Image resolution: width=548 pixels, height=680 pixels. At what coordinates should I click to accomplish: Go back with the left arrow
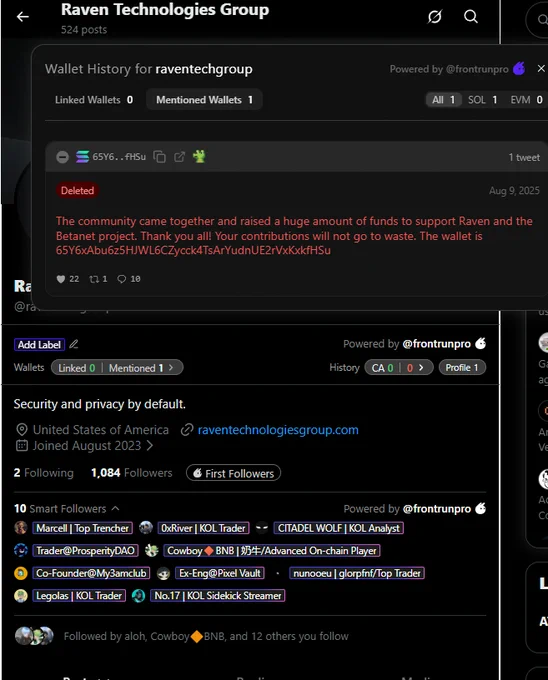tap(23, 16)
